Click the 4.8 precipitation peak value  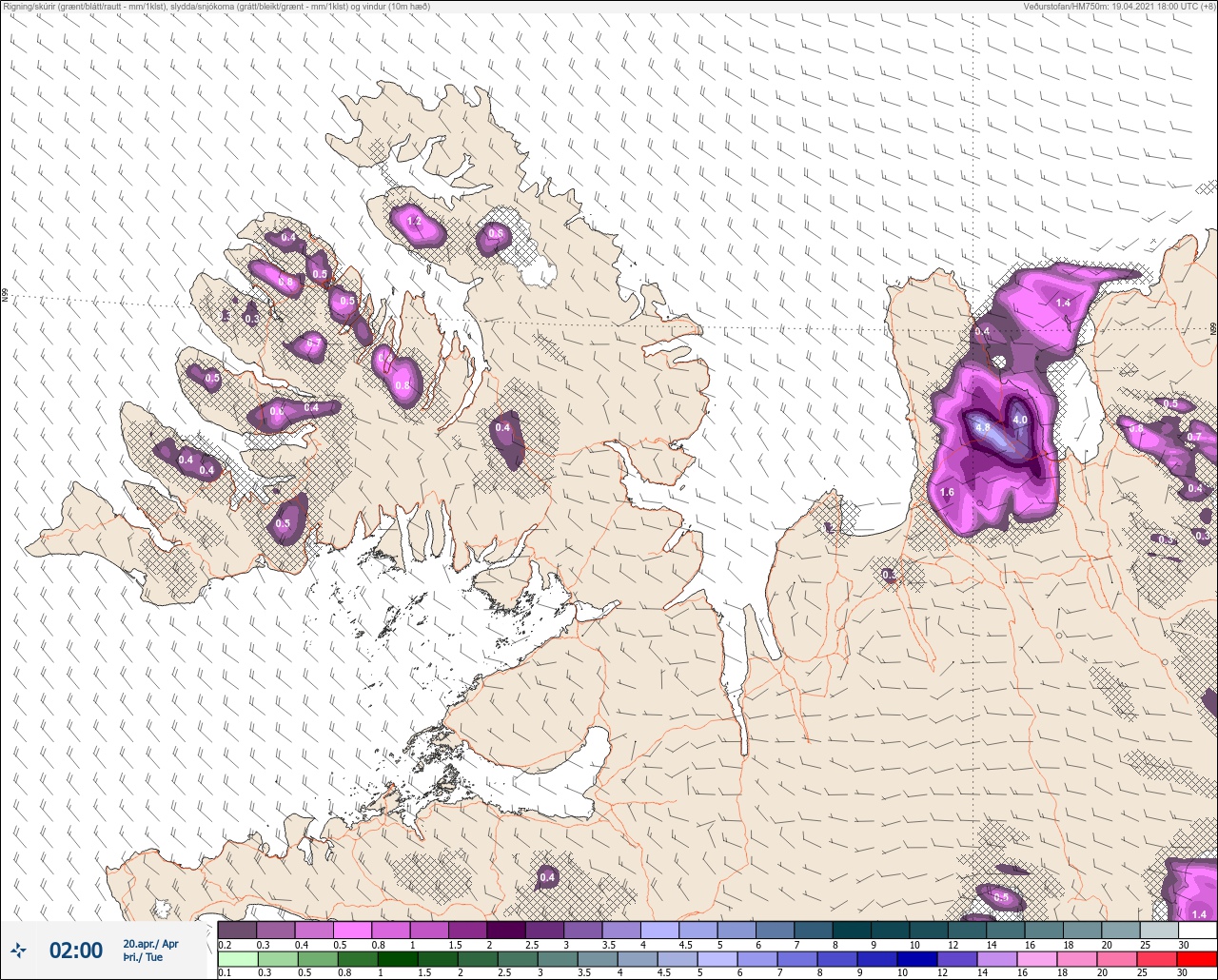pyautogui.click(x=983, y=427)
